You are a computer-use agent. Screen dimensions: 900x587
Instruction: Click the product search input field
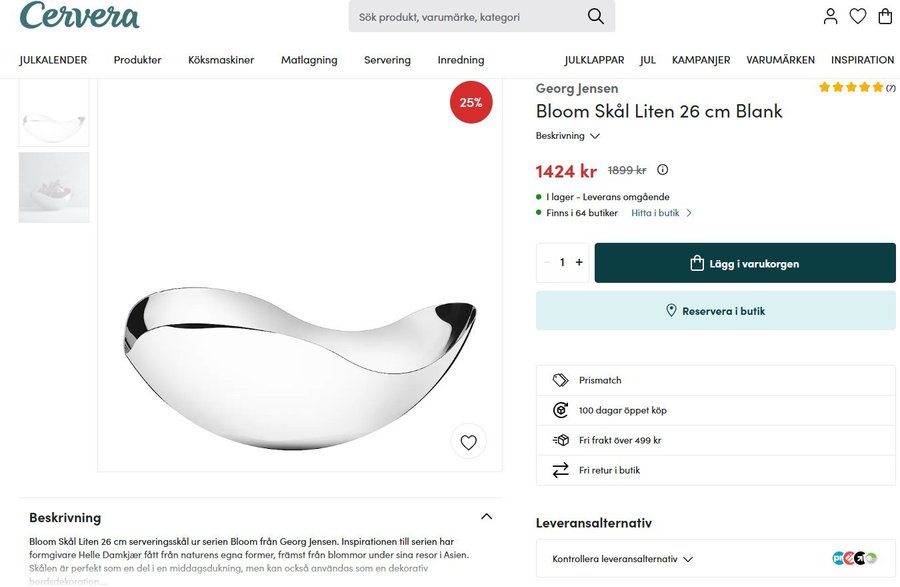pos(465,16)
